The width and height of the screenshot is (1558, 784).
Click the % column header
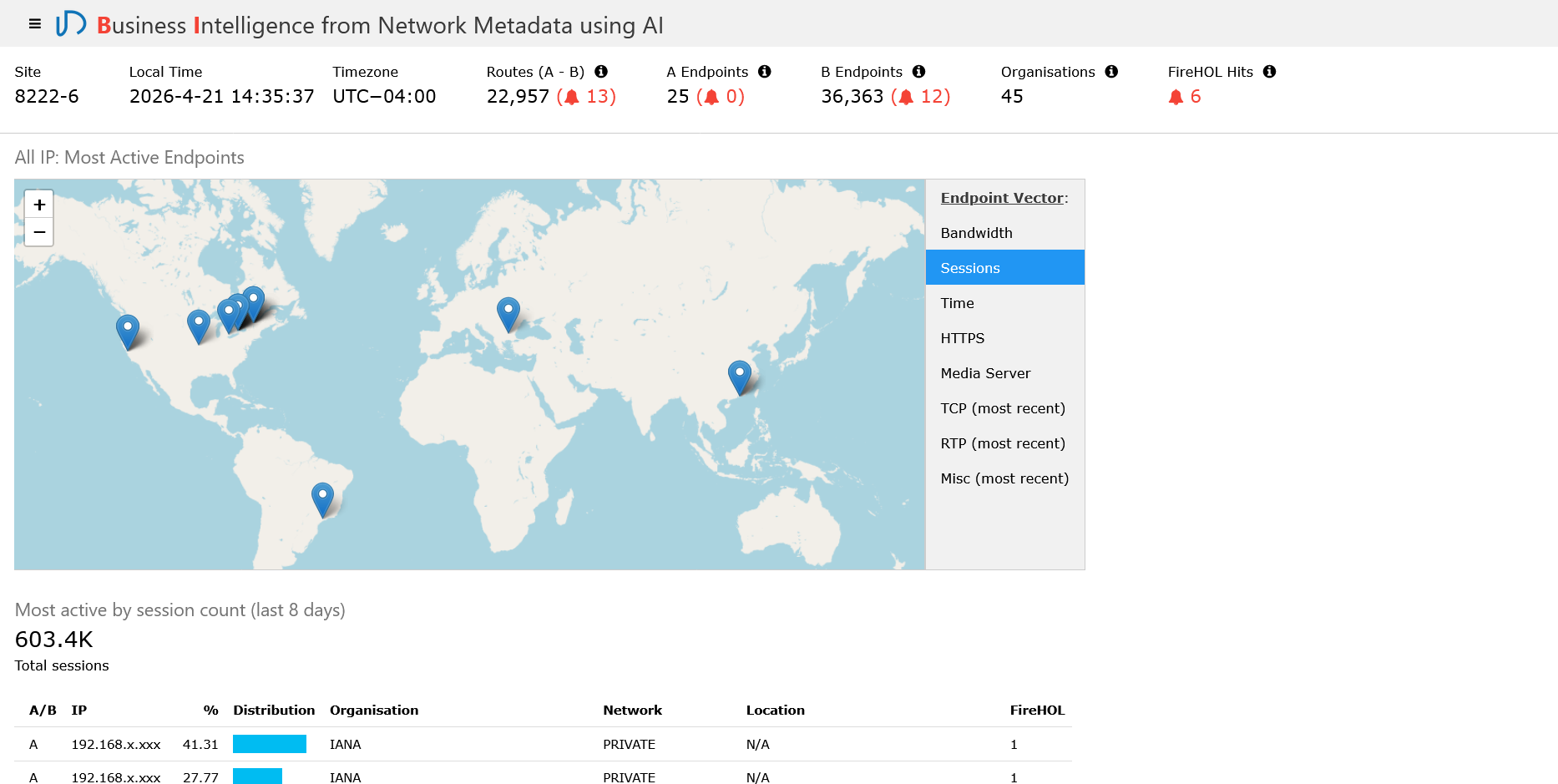point(210,711)
